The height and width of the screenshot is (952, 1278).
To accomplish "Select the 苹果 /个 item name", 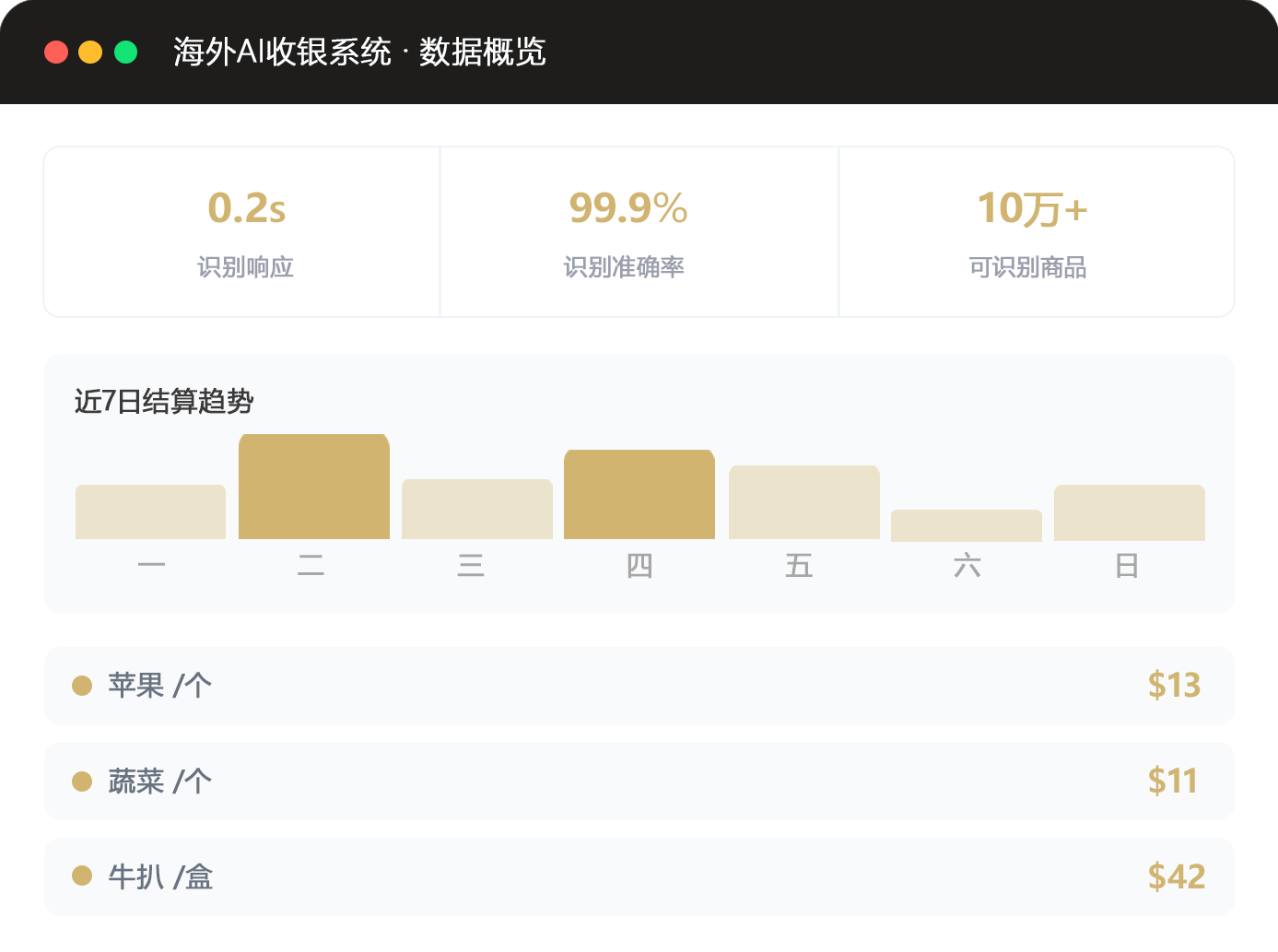I will coord(160,686).
